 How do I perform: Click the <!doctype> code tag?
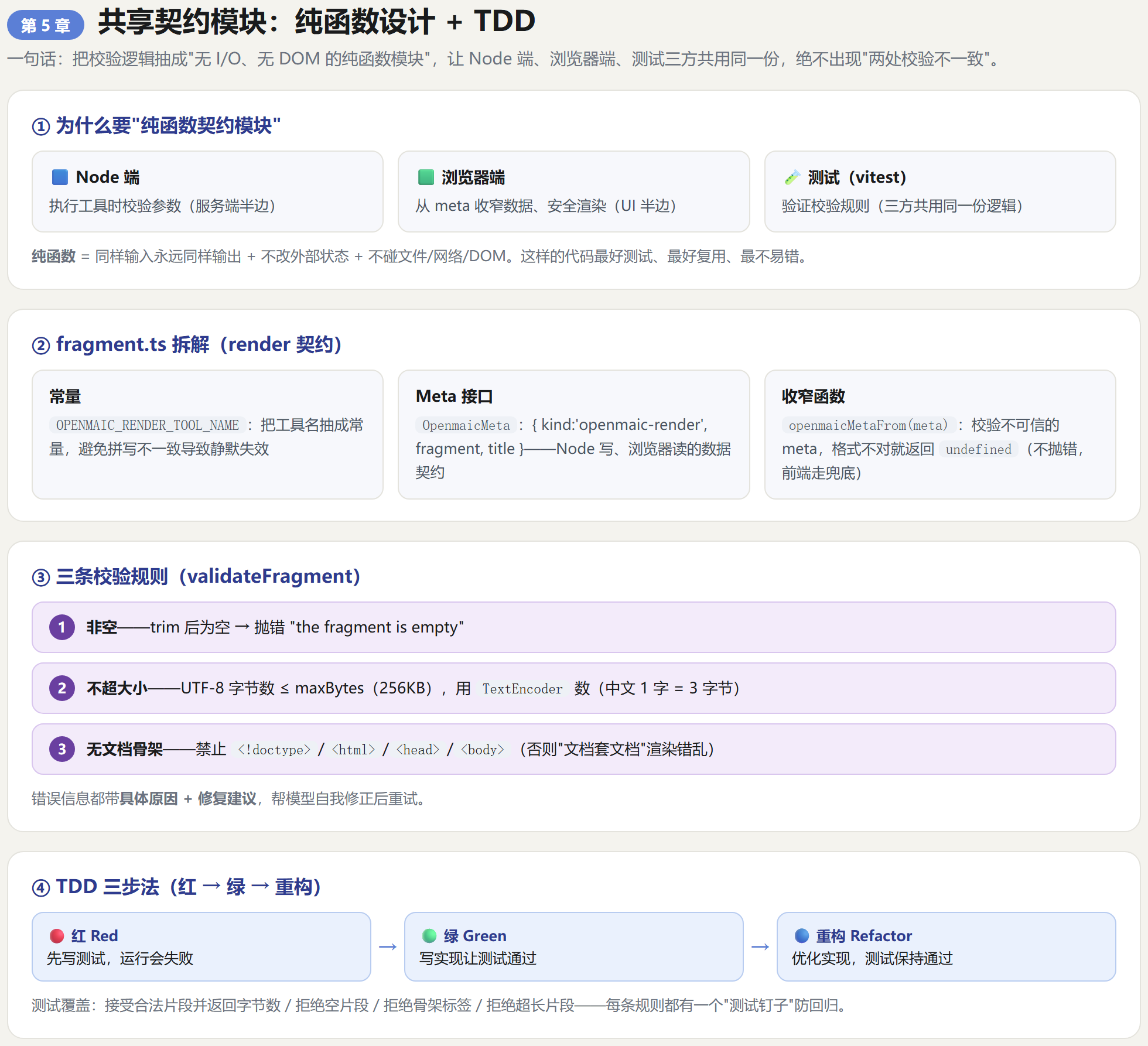(x=274, y=750)
